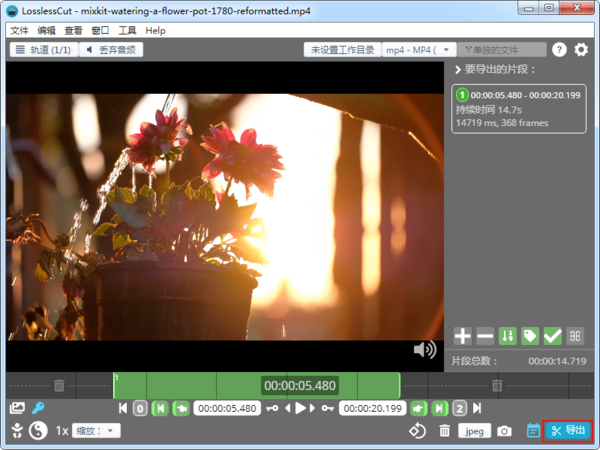The image size is (600, 450).
Task: Open the mp4 output format dropdown
Action: [x=419, y=49]
